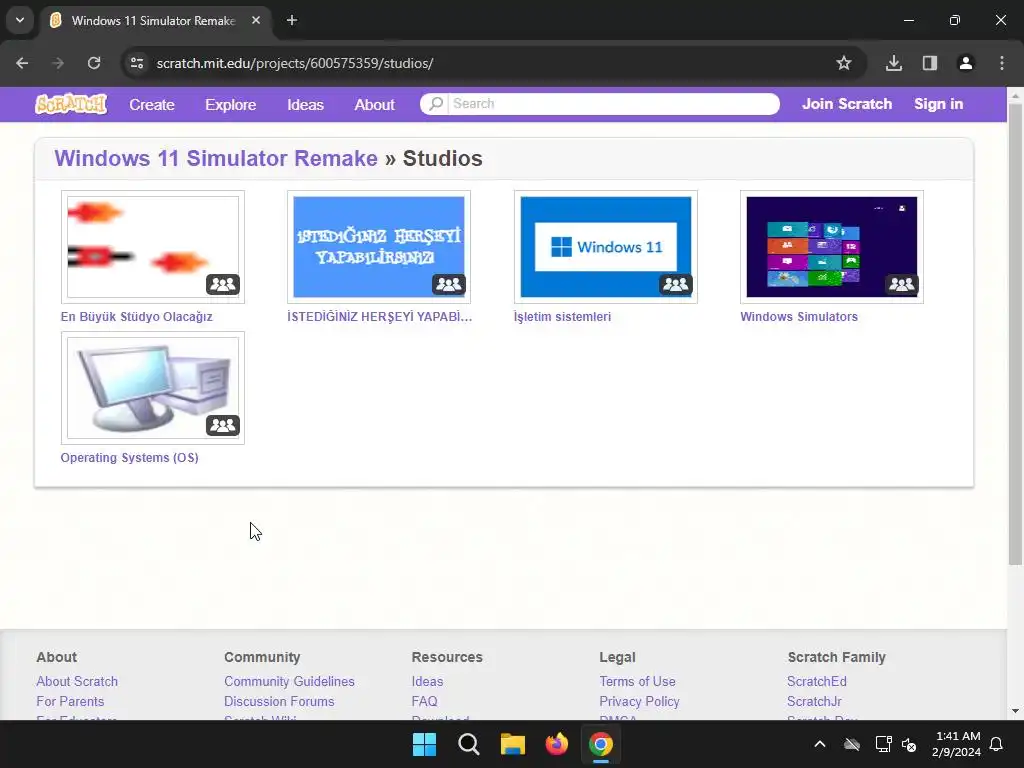Click En Büyük Stüdyo Olacağız title link
The image size is (1024, 768).
[x=136, y=317]
